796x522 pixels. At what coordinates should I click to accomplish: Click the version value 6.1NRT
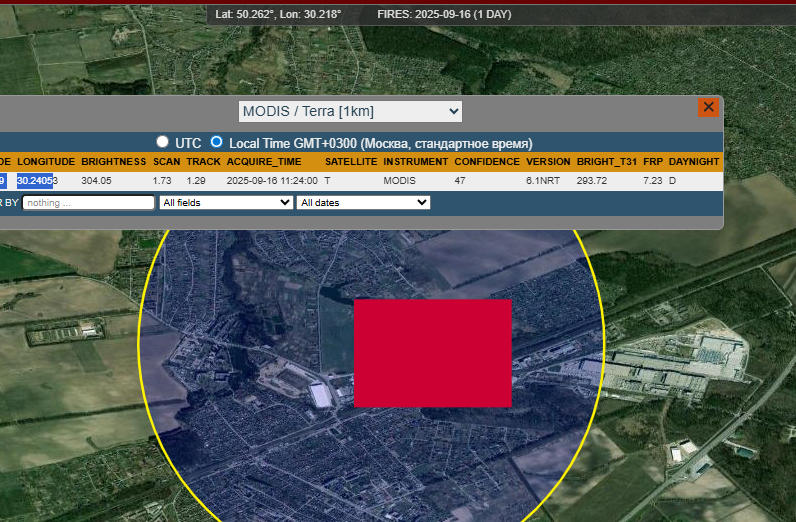(543, 181)
